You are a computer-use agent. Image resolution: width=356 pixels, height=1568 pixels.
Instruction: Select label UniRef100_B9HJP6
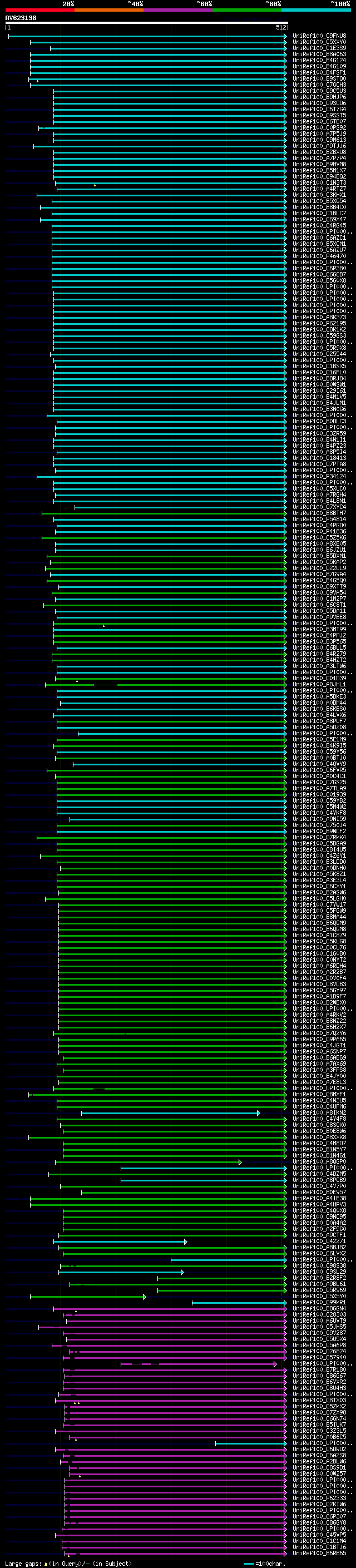(319, 97)
